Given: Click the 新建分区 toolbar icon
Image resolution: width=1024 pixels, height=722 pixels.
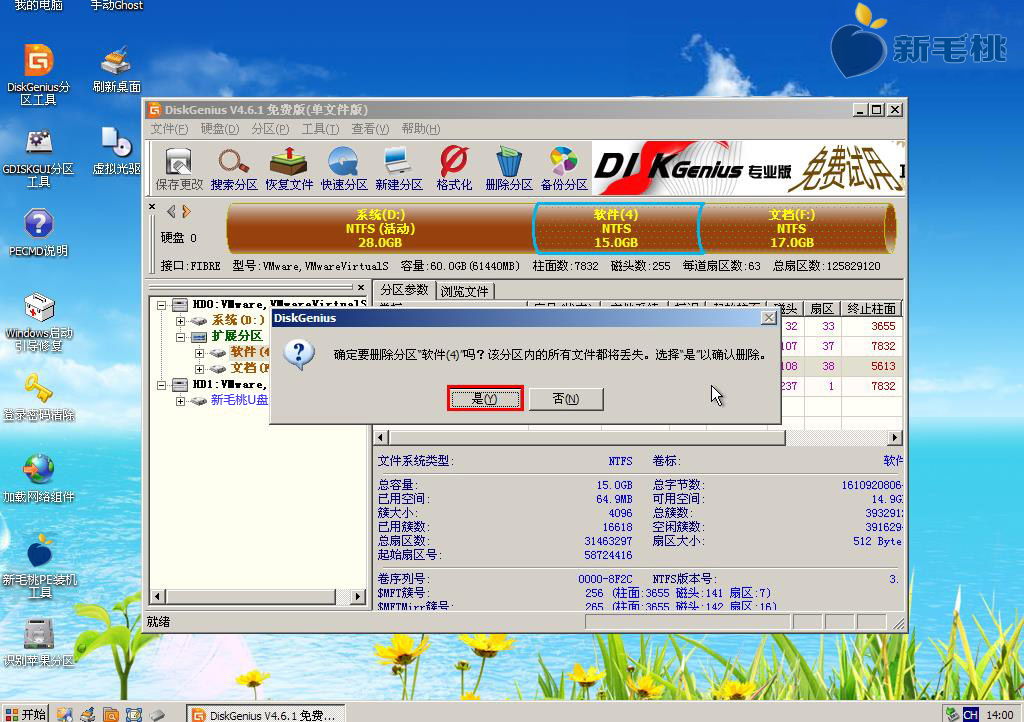Looking at the screenshot, I should [x=398, y=168].
